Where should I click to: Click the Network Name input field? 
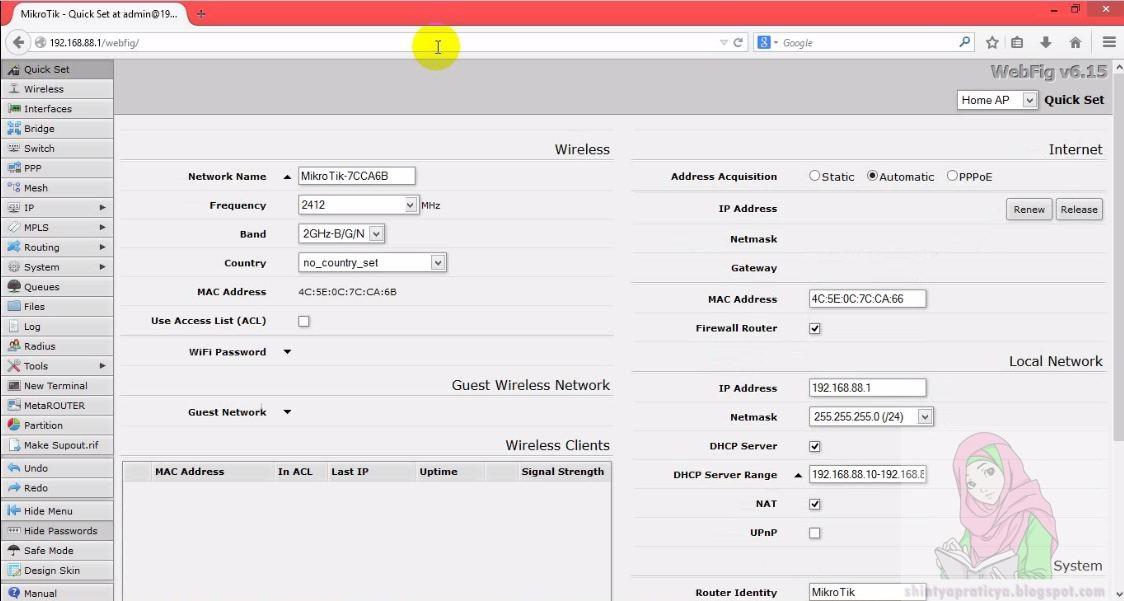tap(356, 176)
